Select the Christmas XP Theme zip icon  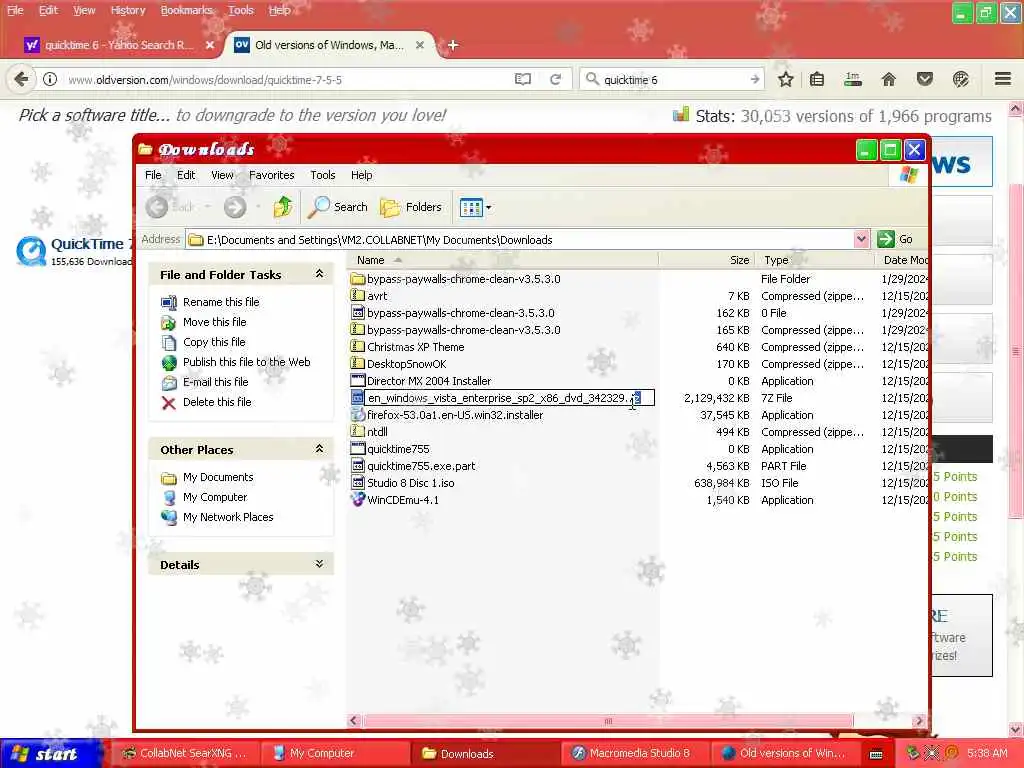[357, 347]
